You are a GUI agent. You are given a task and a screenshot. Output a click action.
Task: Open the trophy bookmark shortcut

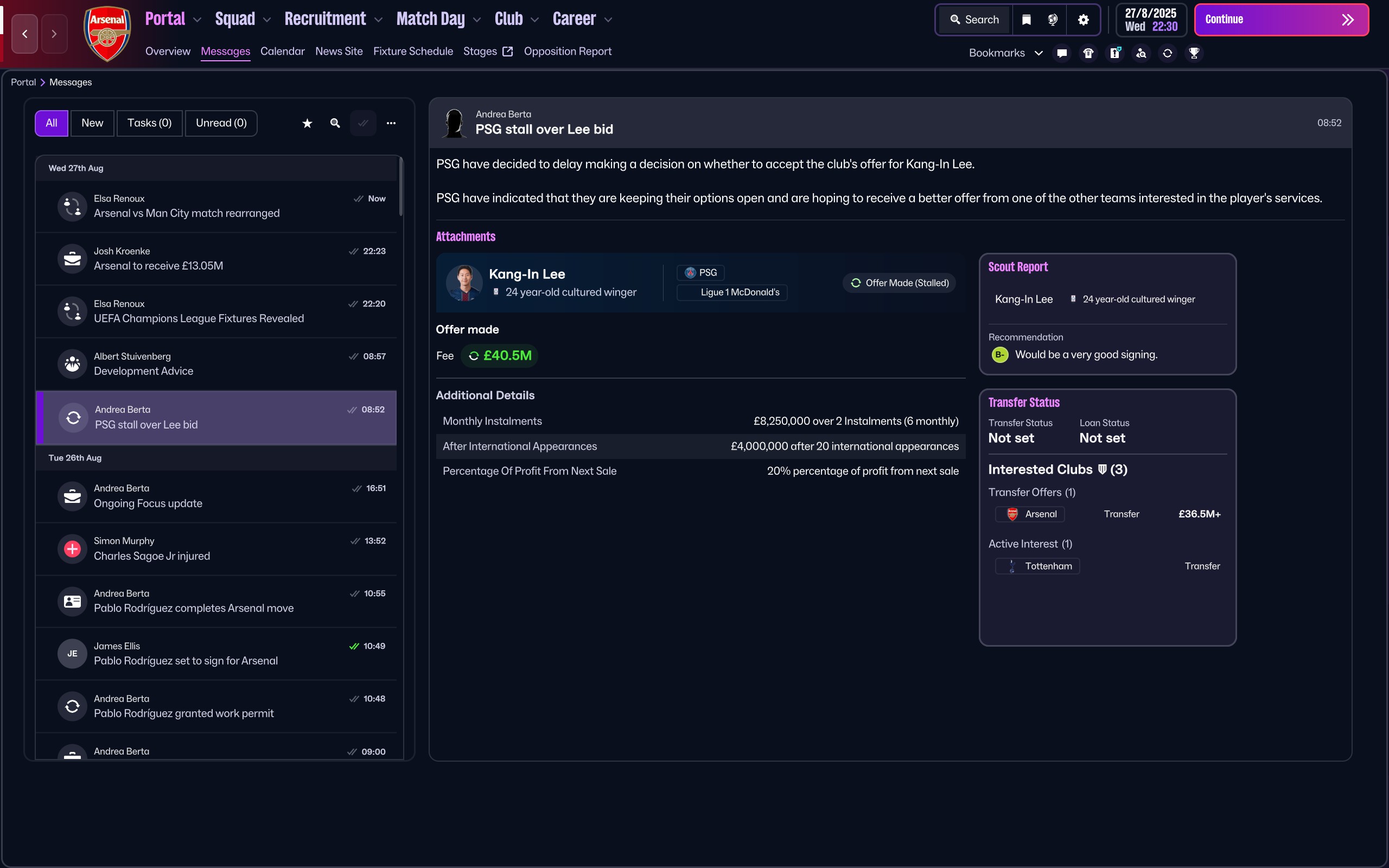[x=1194, y=53]
